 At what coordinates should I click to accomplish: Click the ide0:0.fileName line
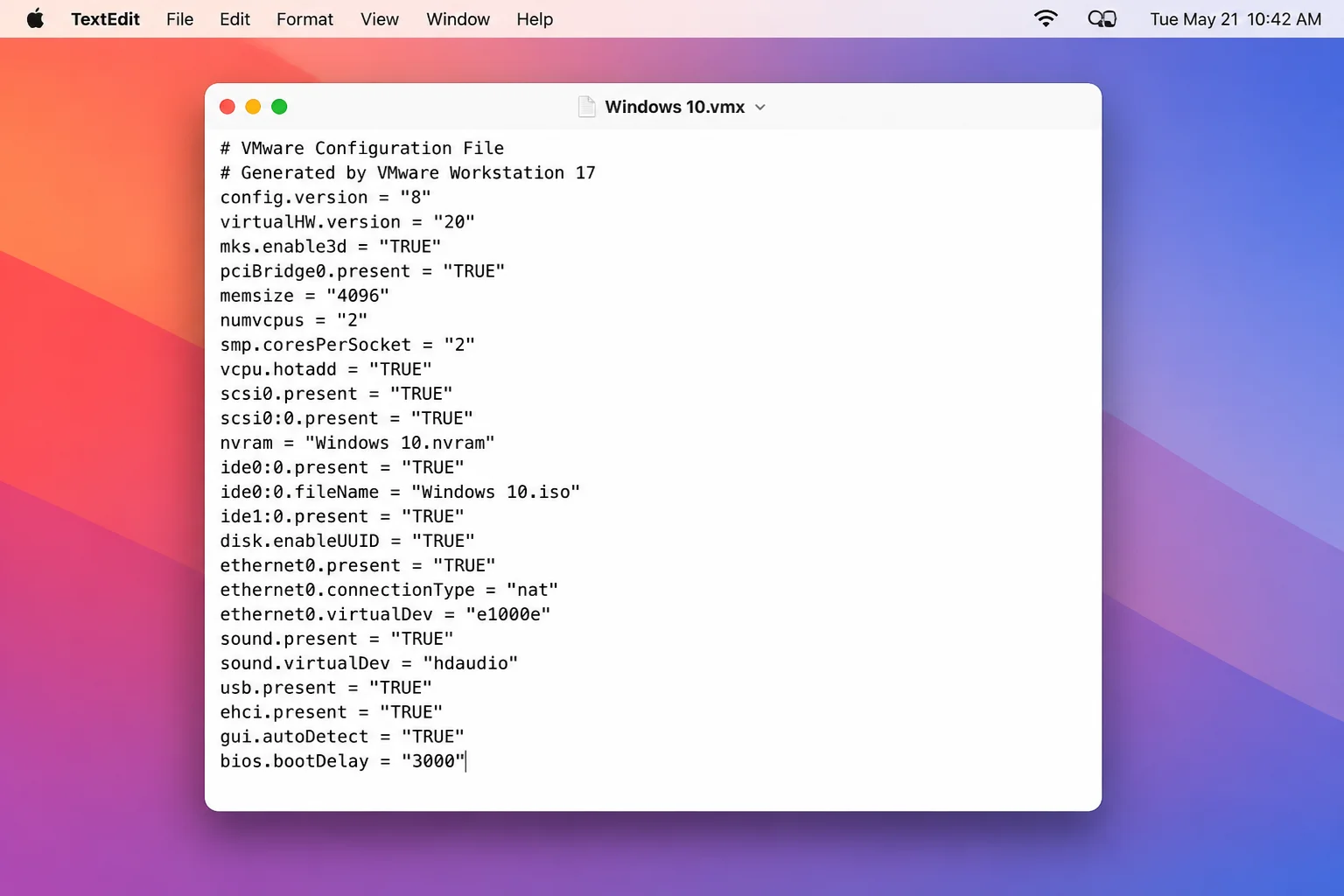tap(400, 491)
